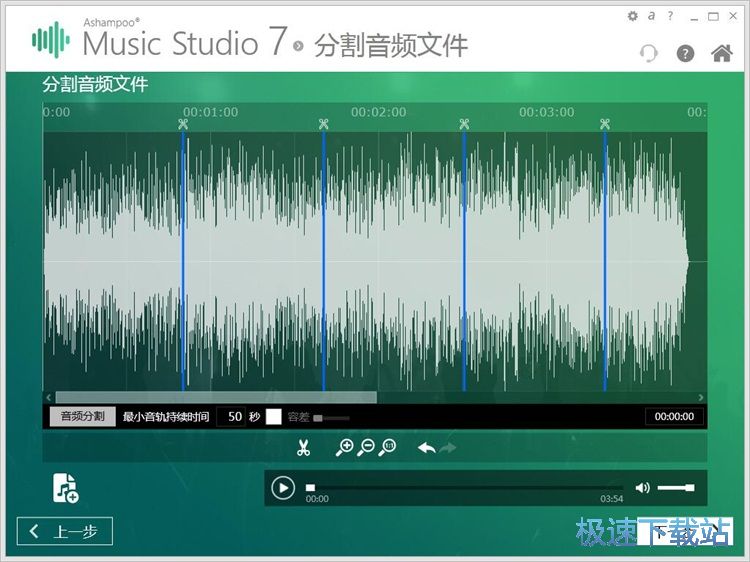This screenshot has height=562, width=750.
Task: Click the 00:02:00 ruler label
Action: [378, 112]
